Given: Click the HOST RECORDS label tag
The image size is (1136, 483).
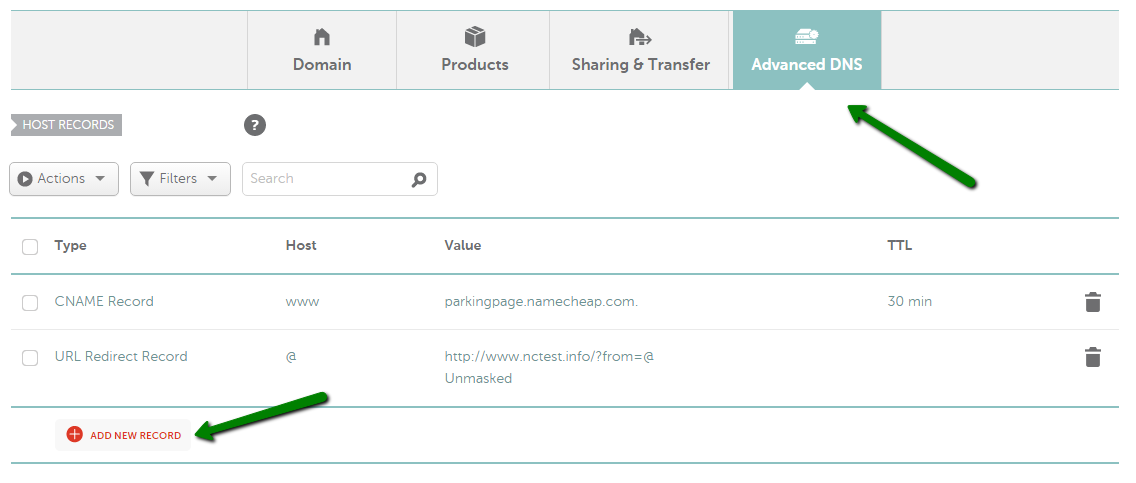Looking at the screenshot, I should [67, 125].
